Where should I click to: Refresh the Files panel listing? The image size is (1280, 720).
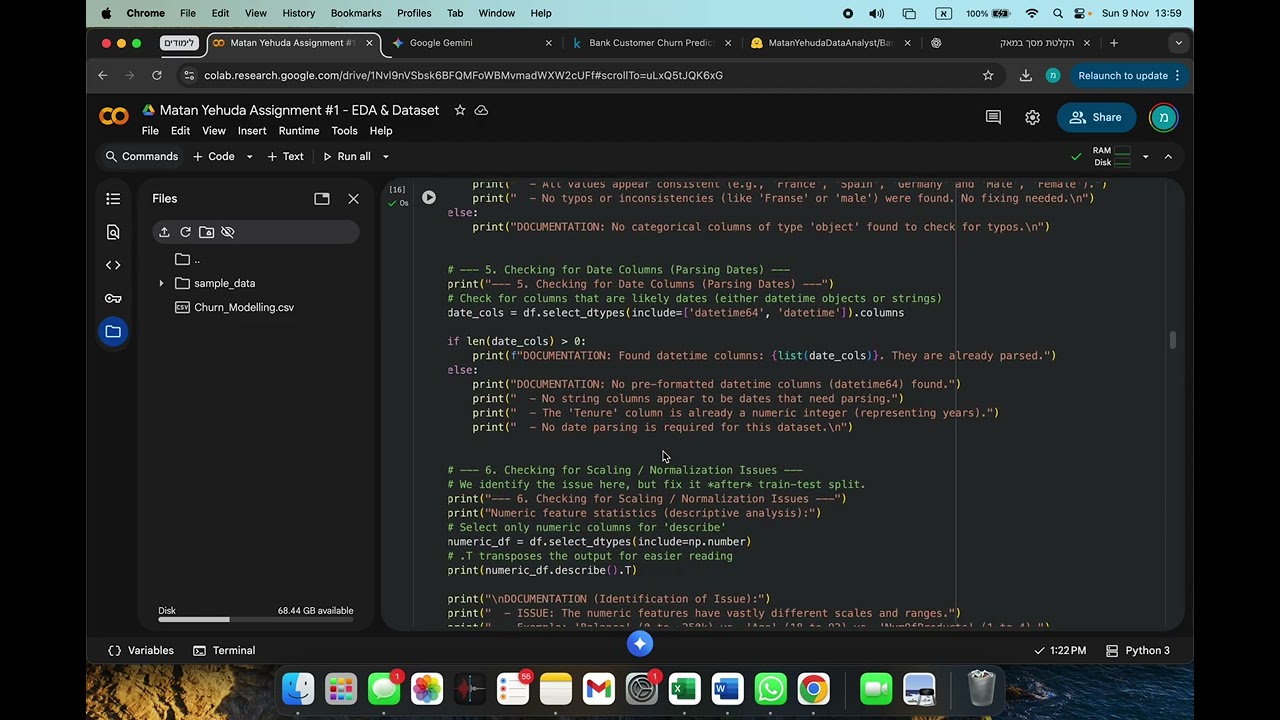pyautogui.click(x=185, y=232)
